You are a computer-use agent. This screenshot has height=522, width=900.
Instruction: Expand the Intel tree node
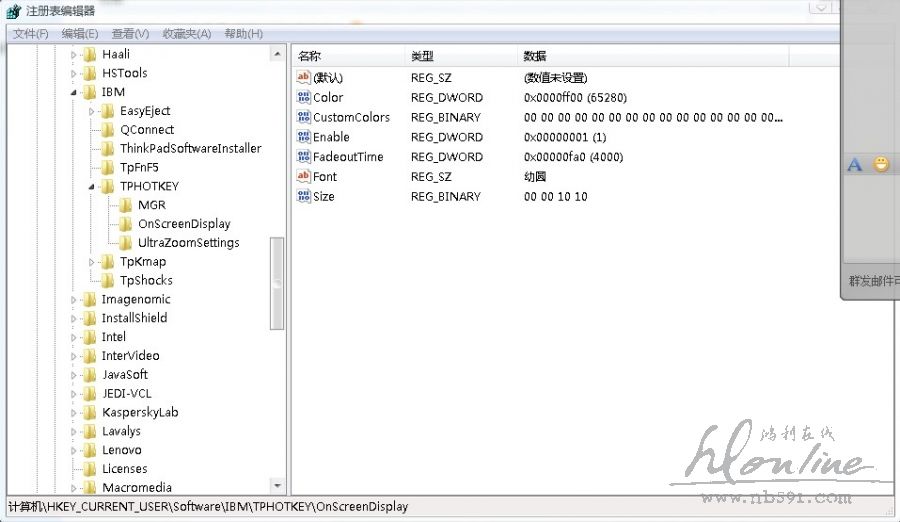coord(73,338)
